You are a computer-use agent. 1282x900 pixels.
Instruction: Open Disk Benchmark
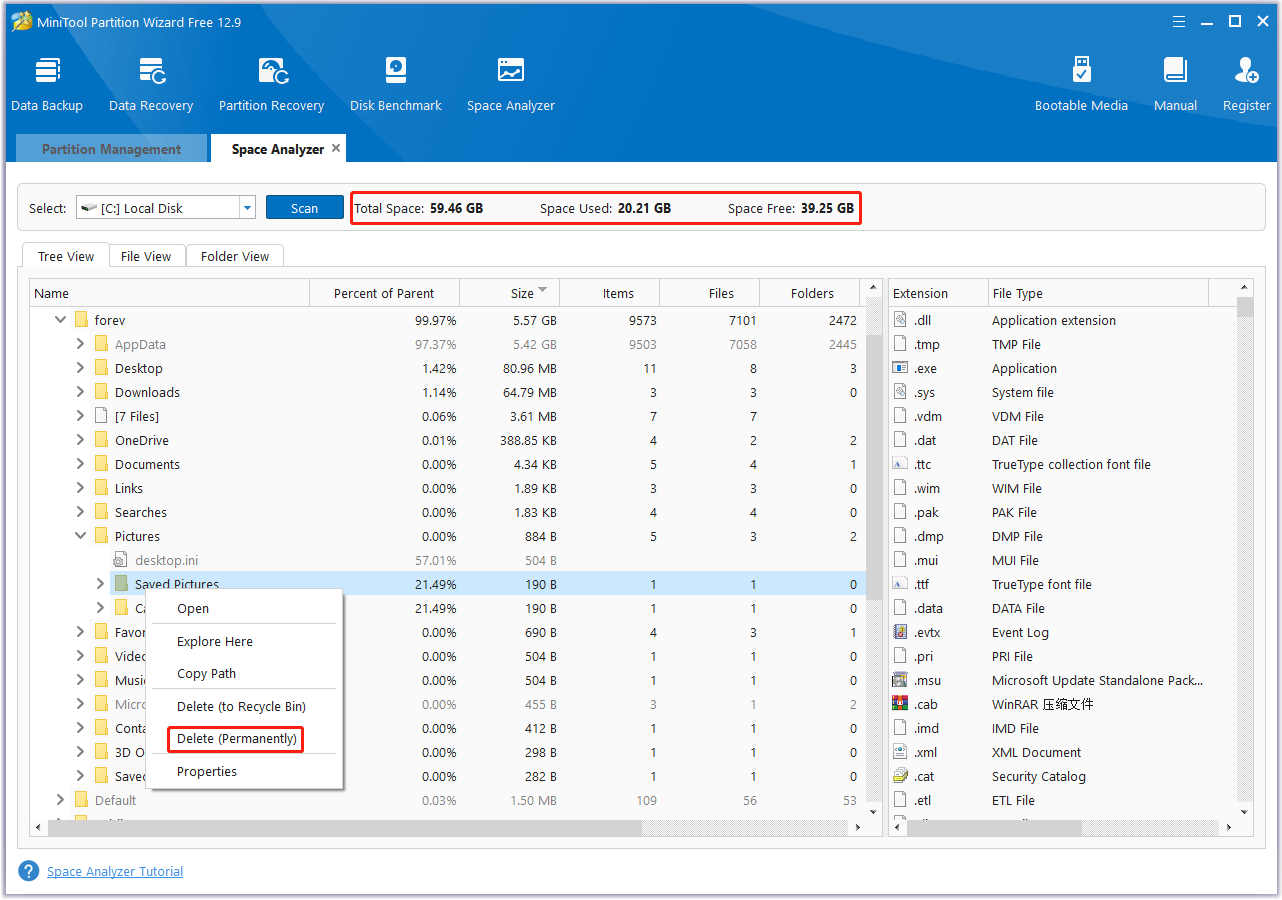[x=396, y=84]
